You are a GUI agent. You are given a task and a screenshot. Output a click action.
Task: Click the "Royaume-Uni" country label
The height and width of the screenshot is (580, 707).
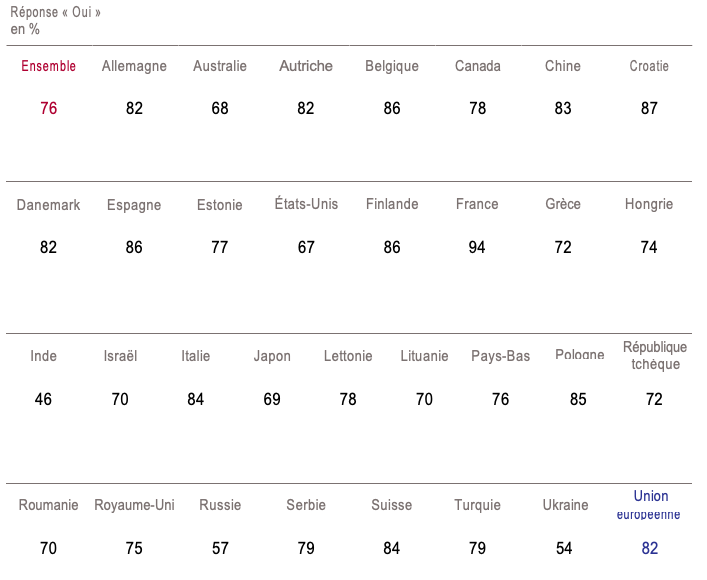point(134,505)
